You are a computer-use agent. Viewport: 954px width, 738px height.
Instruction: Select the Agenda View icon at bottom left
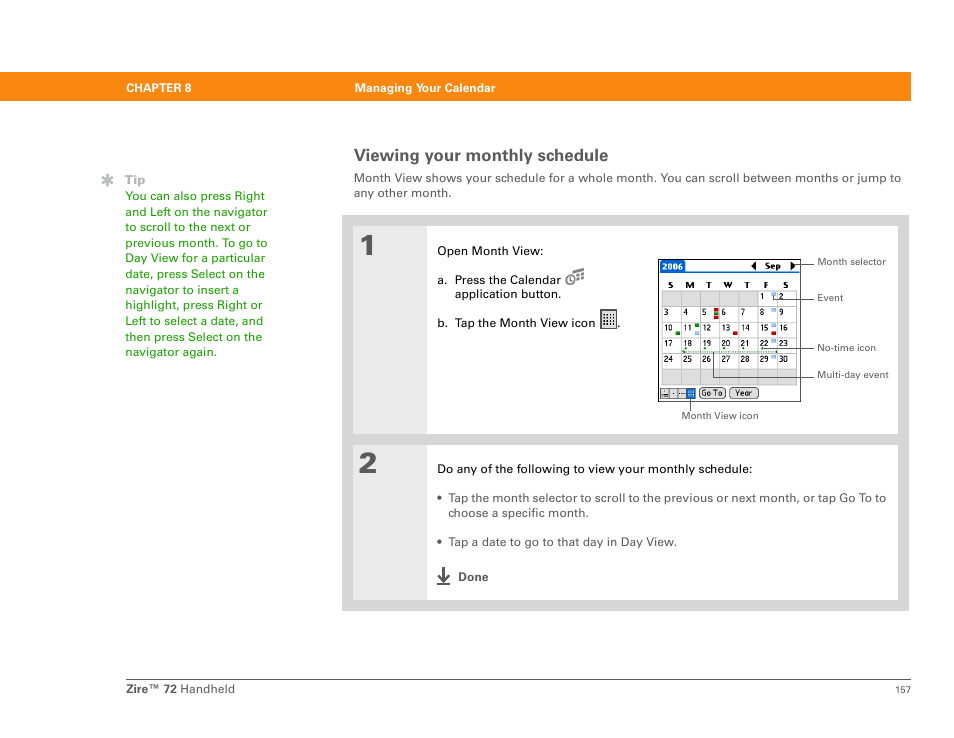tap(665, 394)
